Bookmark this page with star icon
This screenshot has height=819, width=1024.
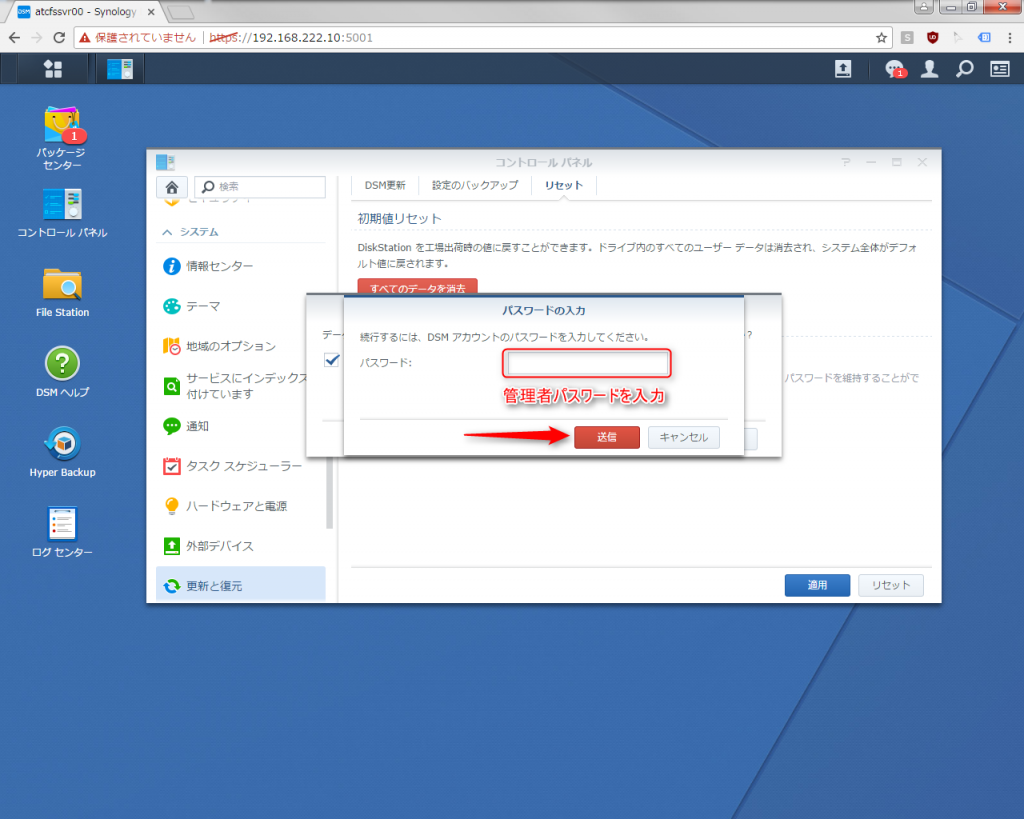881,38
